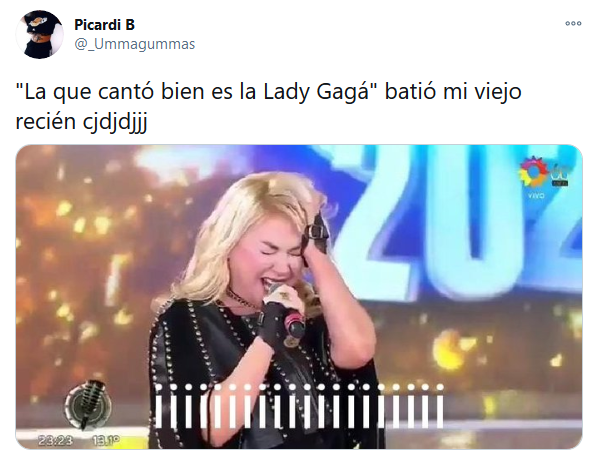Click the singer's black wrist cuff in the video
The width and height of the screenshot is (598, 467).
pos(317,233)
